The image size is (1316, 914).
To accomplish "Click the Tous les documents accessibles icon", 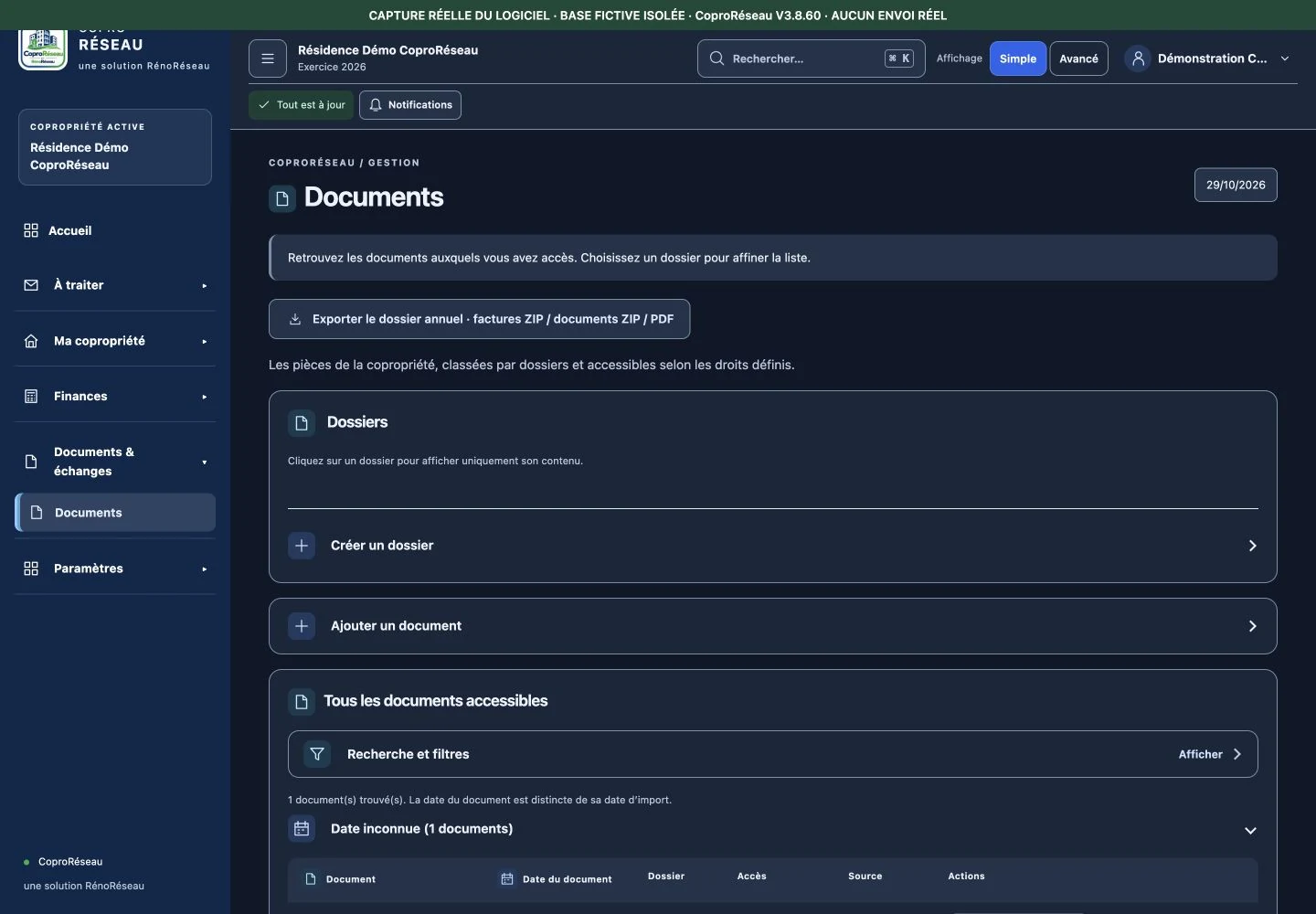I will coord(301,702).
